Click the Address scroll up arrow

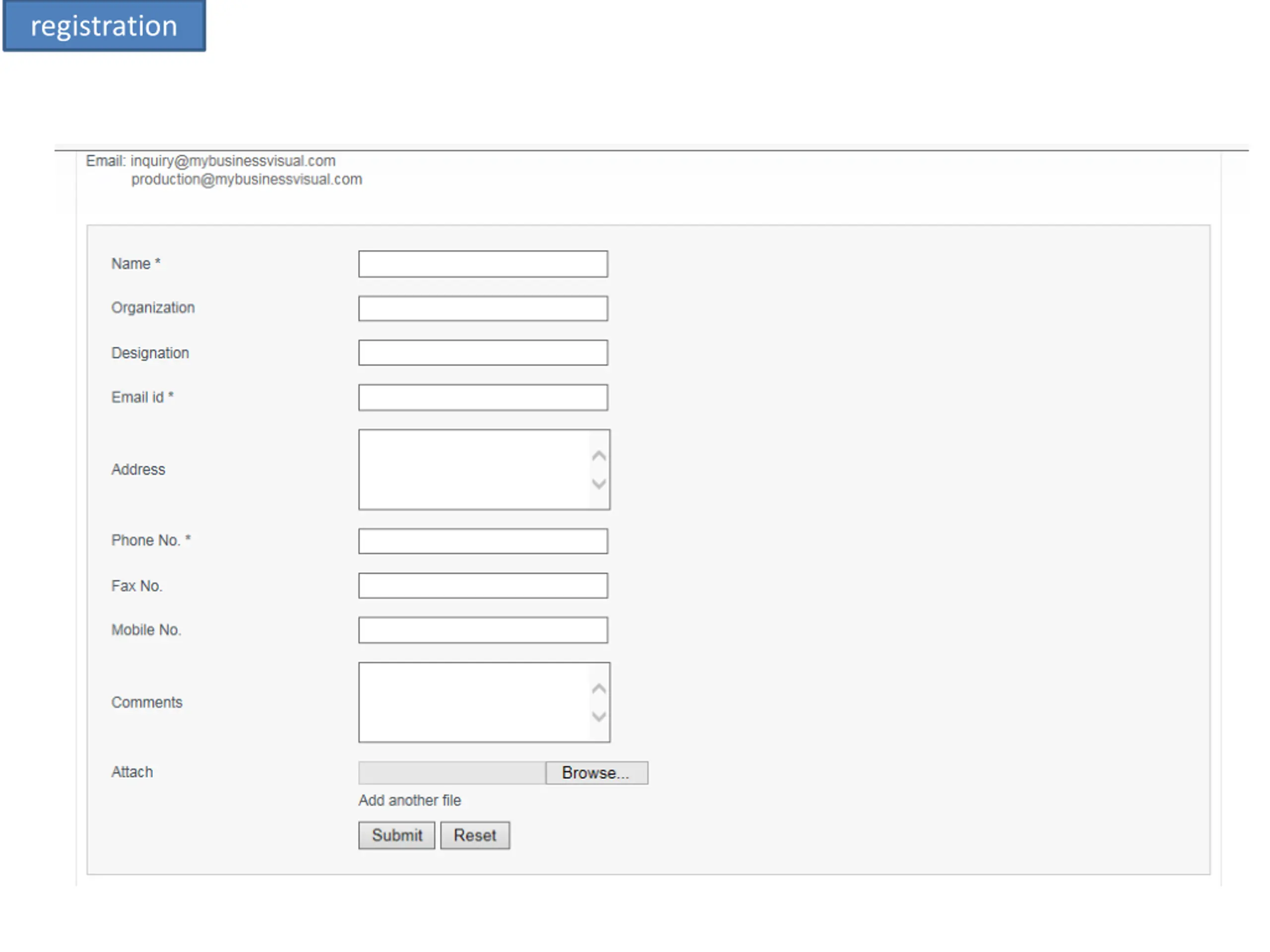599,456
